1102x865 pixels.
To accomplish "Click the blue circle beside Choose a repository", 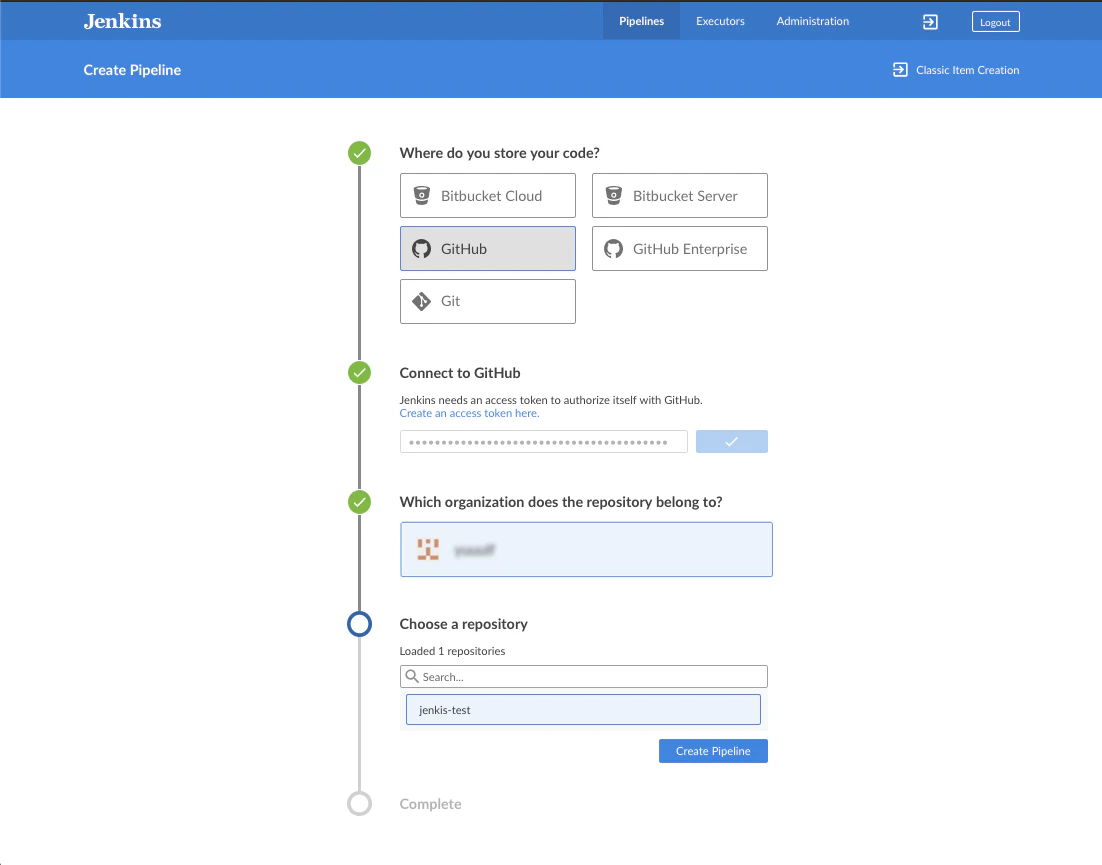I will click(359, 624).
